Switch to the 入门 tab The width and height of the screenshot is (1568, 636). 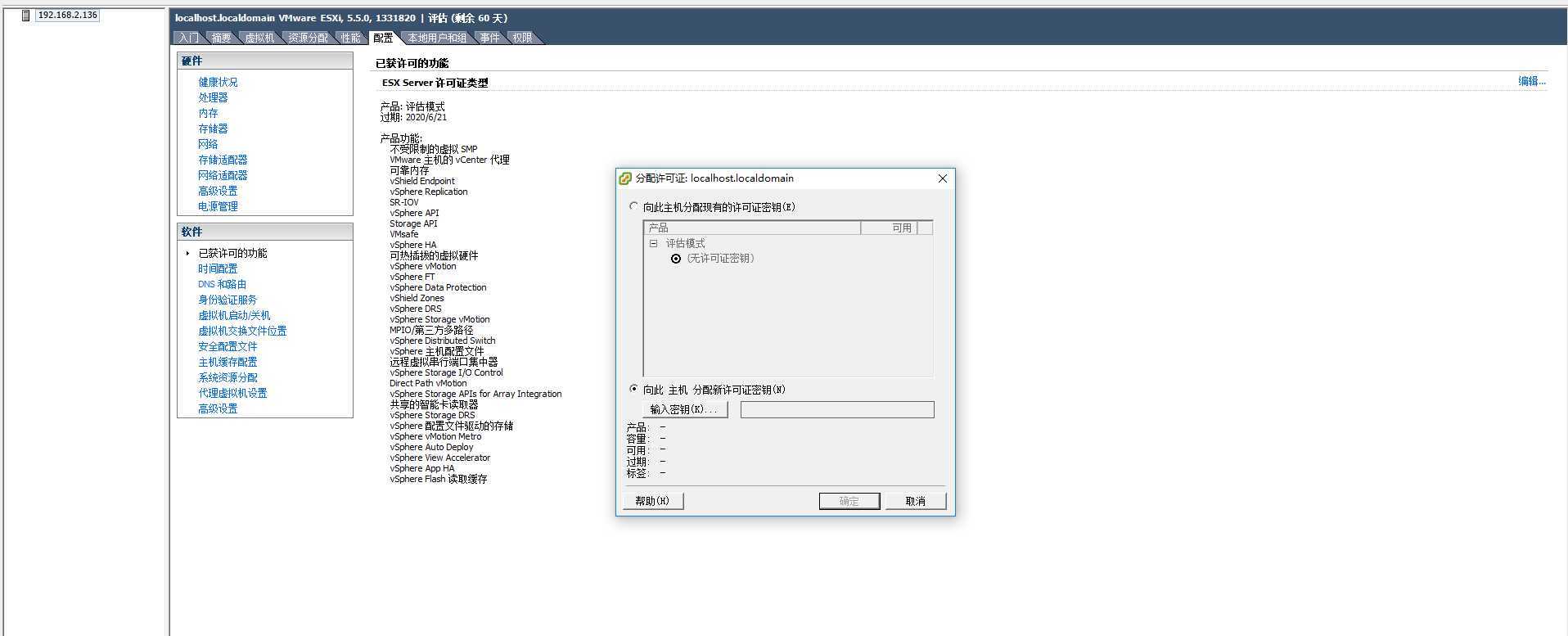(188, 38)
